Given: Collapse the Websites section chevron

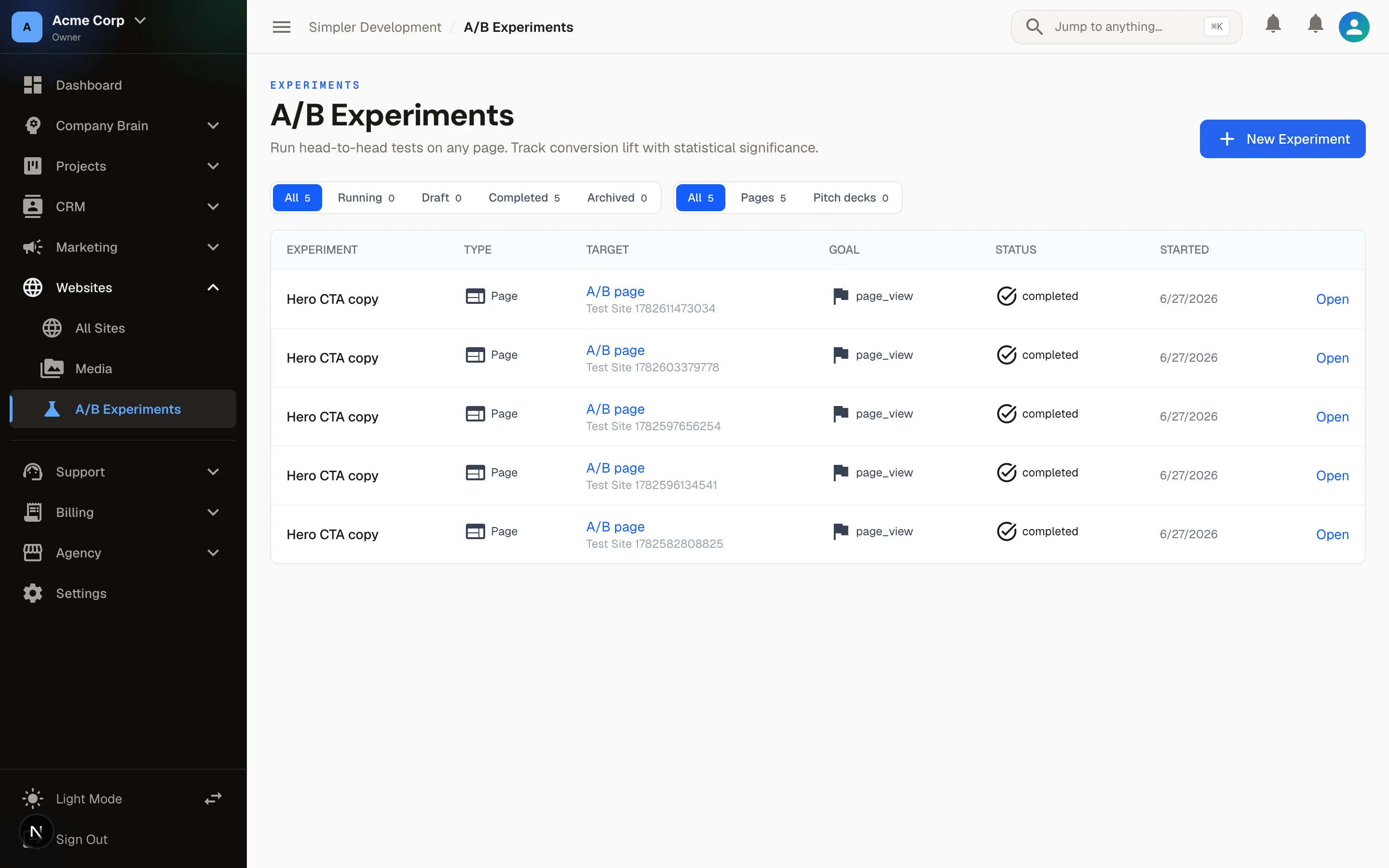Looking at the screenshot, I should point(213,287).
